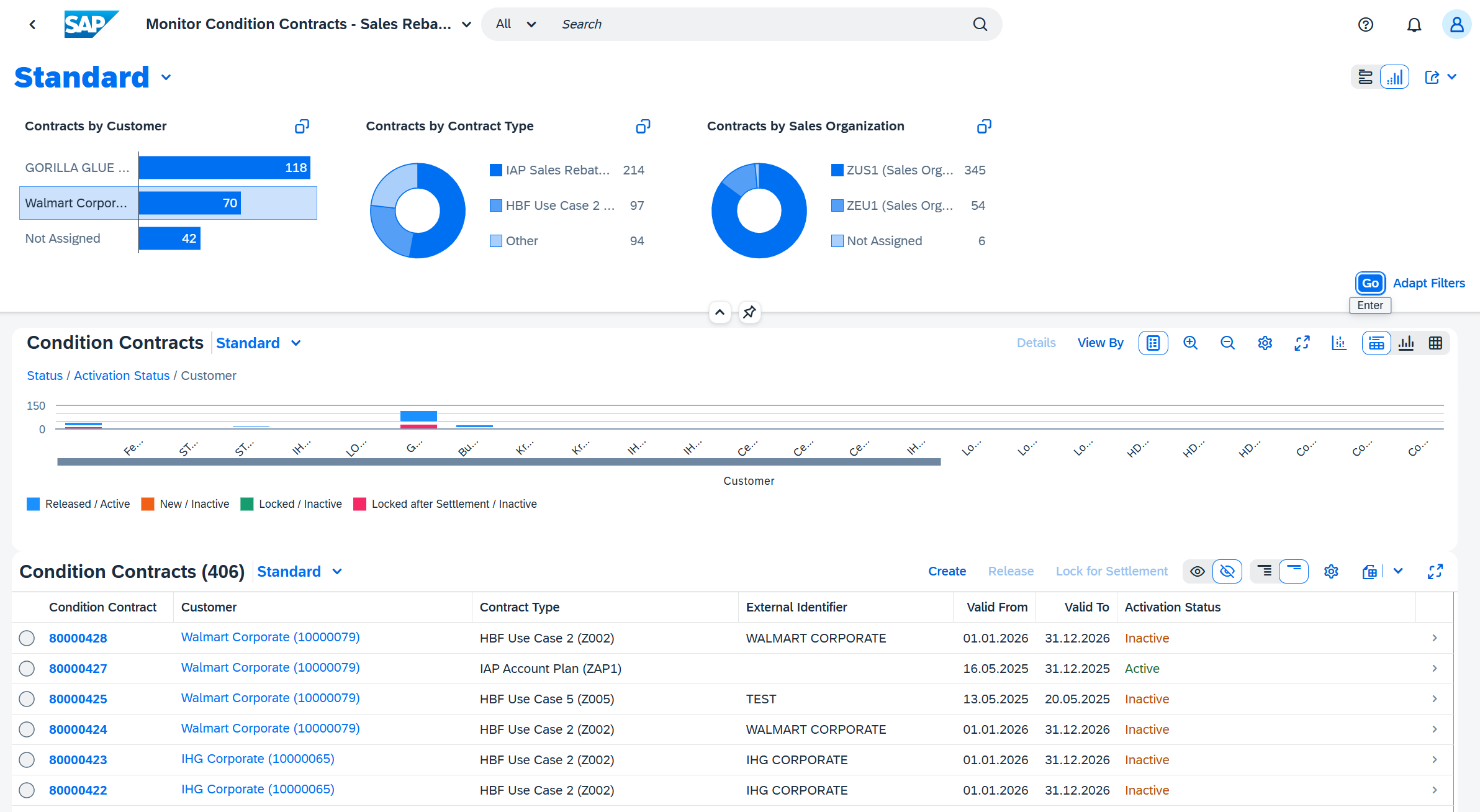Open the user profile avatar
1480x812 pixels.
pos(1456,25)
